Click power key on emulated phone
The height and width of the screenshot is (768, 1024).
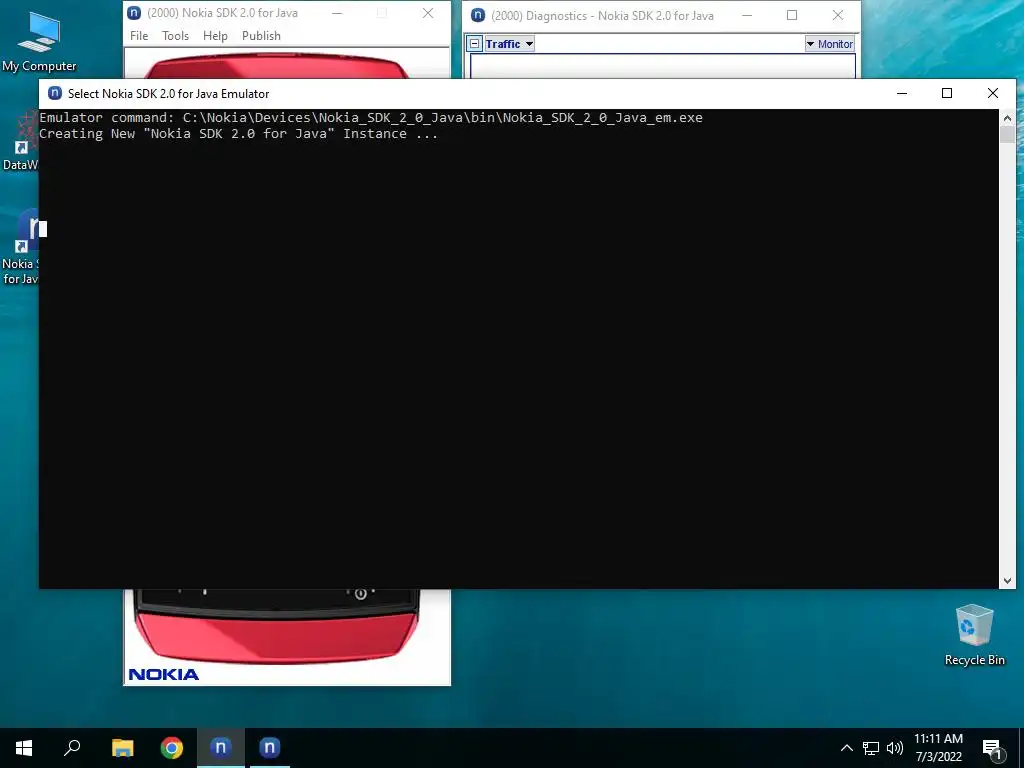point(360,594)
